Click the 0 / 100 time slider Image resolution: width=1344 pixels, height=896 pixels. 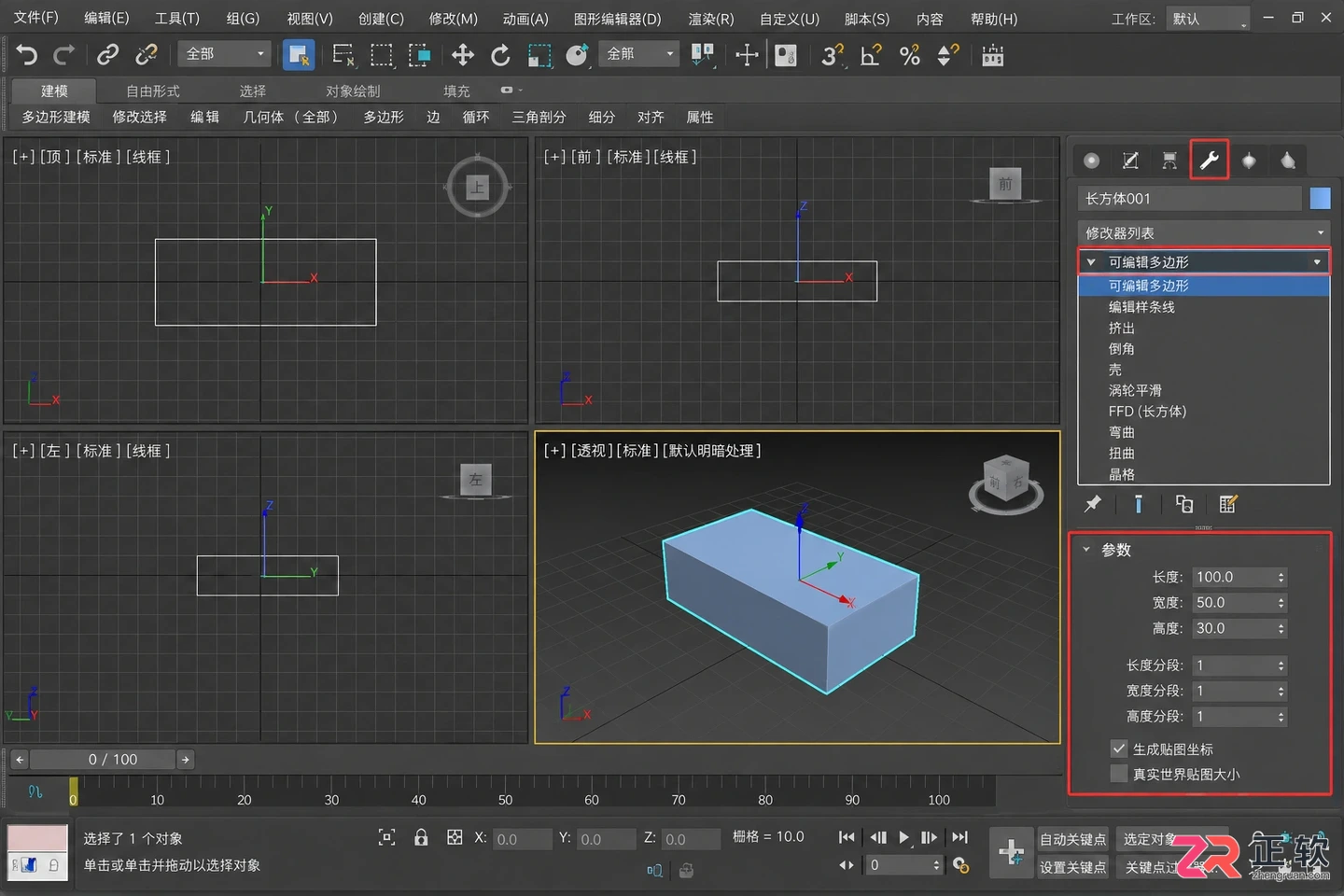(x=103, y=760)
